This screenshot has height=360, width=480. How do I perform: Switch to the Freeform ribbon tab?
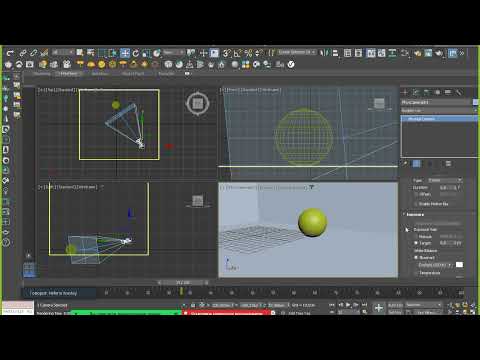click(x=68, y=74)
